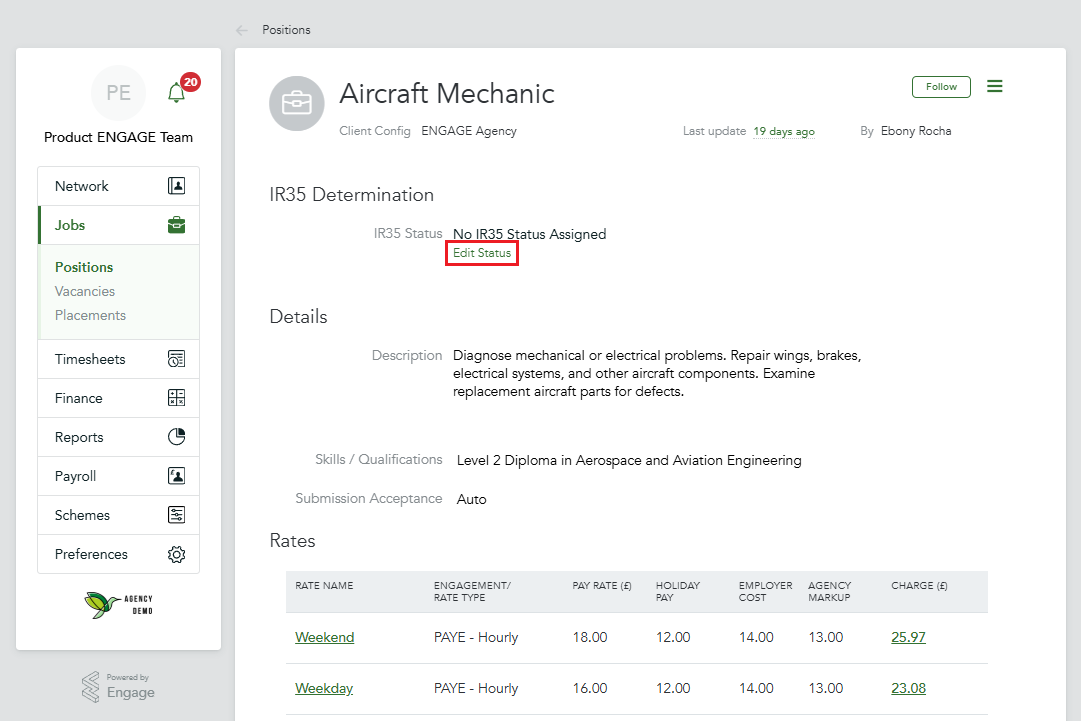Click the Aircraft Mechanic title
The width and height of the screenshot is (1081, 721).
point(447,94)
